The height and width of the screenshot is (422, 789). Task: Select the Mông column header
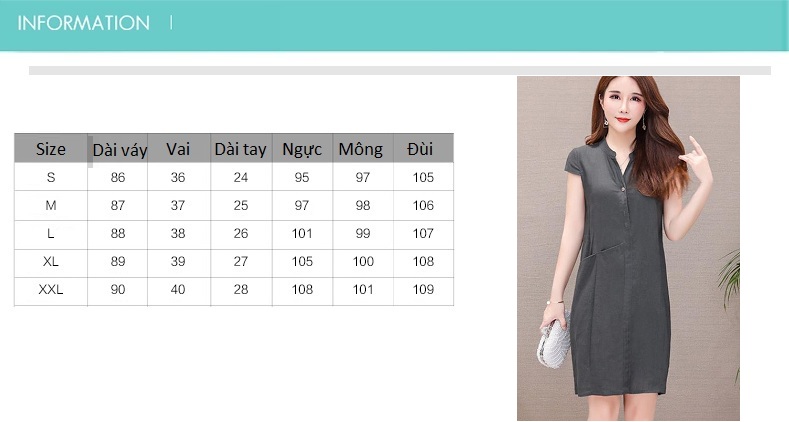[x=361, y=149]
